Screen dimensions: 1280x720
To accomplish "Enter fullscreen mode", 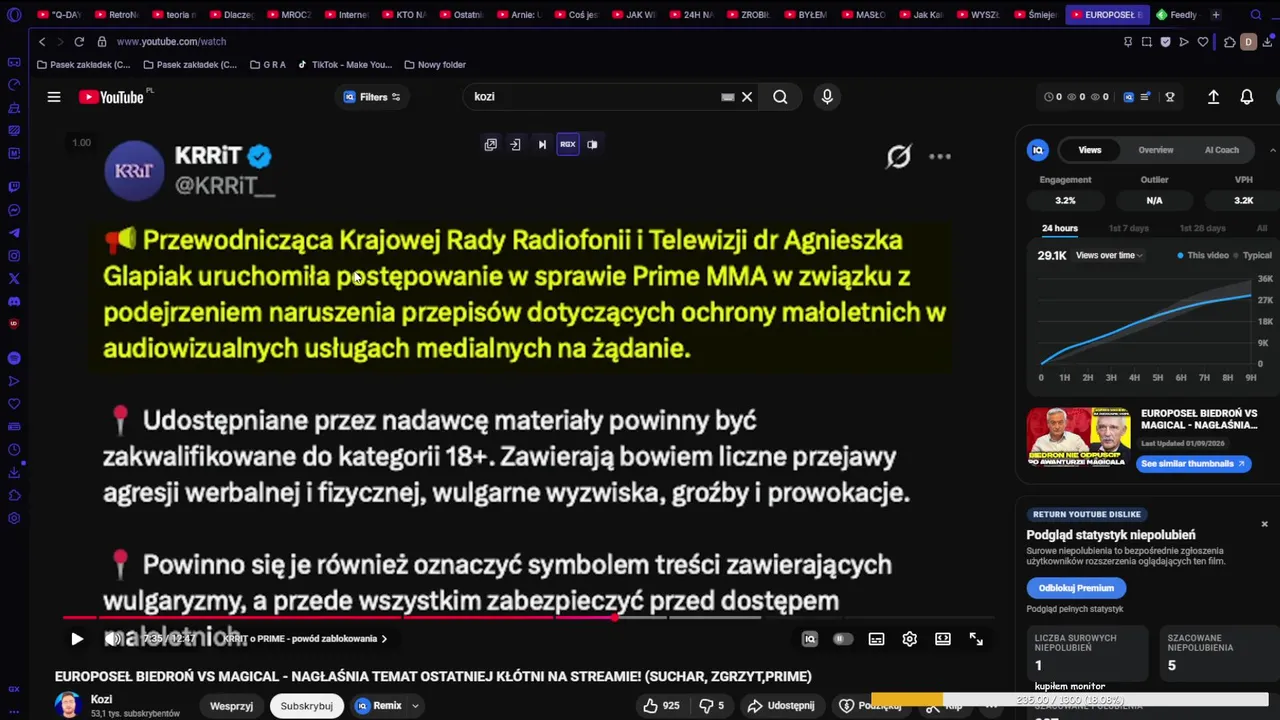I will tap(976, 639).
